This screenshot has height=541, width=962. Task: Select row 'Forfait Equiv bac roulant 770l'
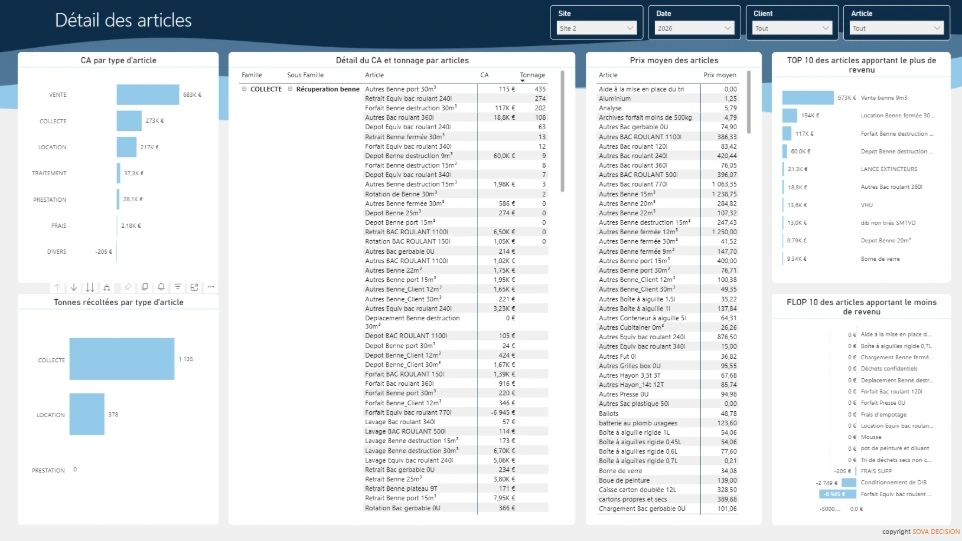click(455, 412)
